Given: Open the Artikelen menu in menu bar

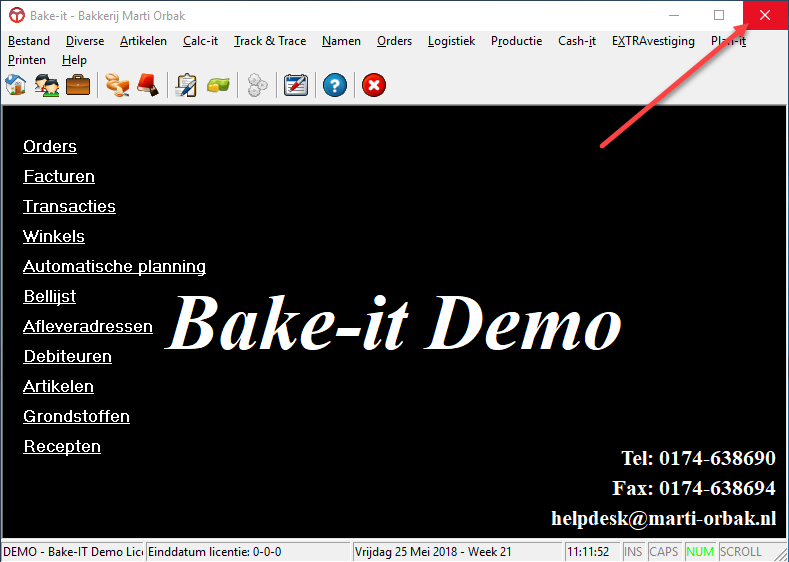Looking at the screenshot, I should tap(143, 41).
